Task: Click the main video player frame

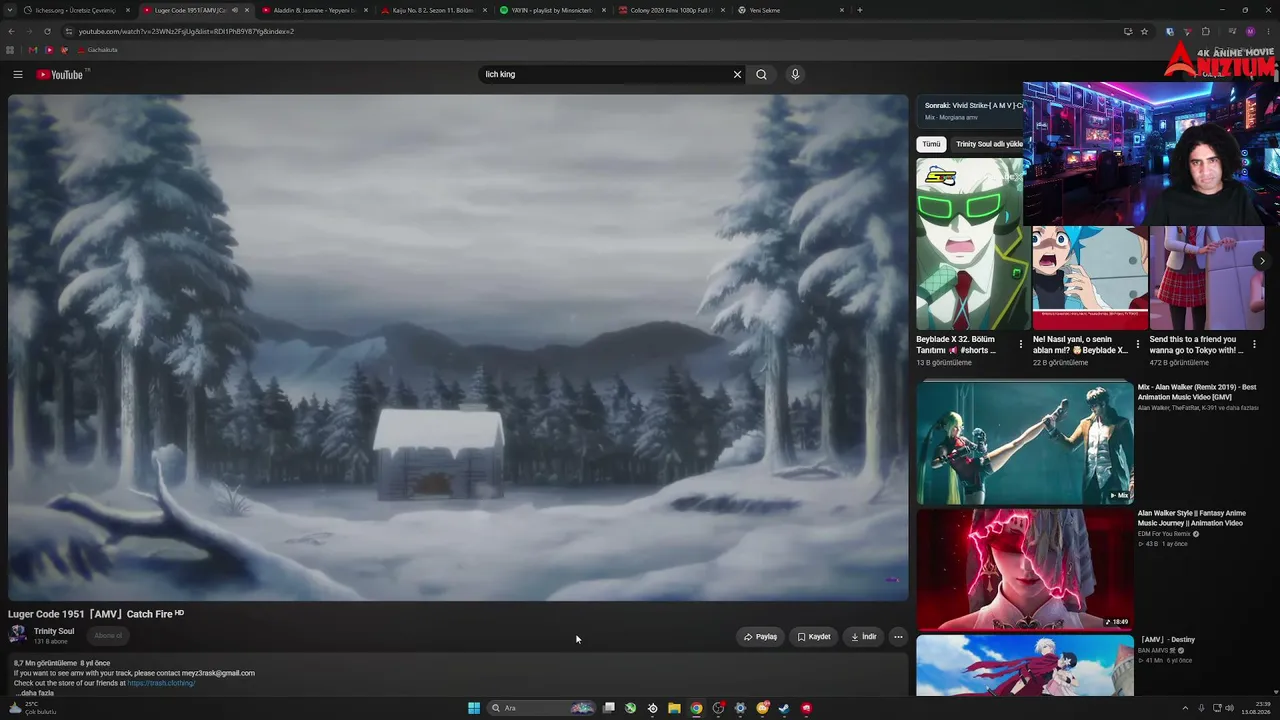Action: click(458, 348)
